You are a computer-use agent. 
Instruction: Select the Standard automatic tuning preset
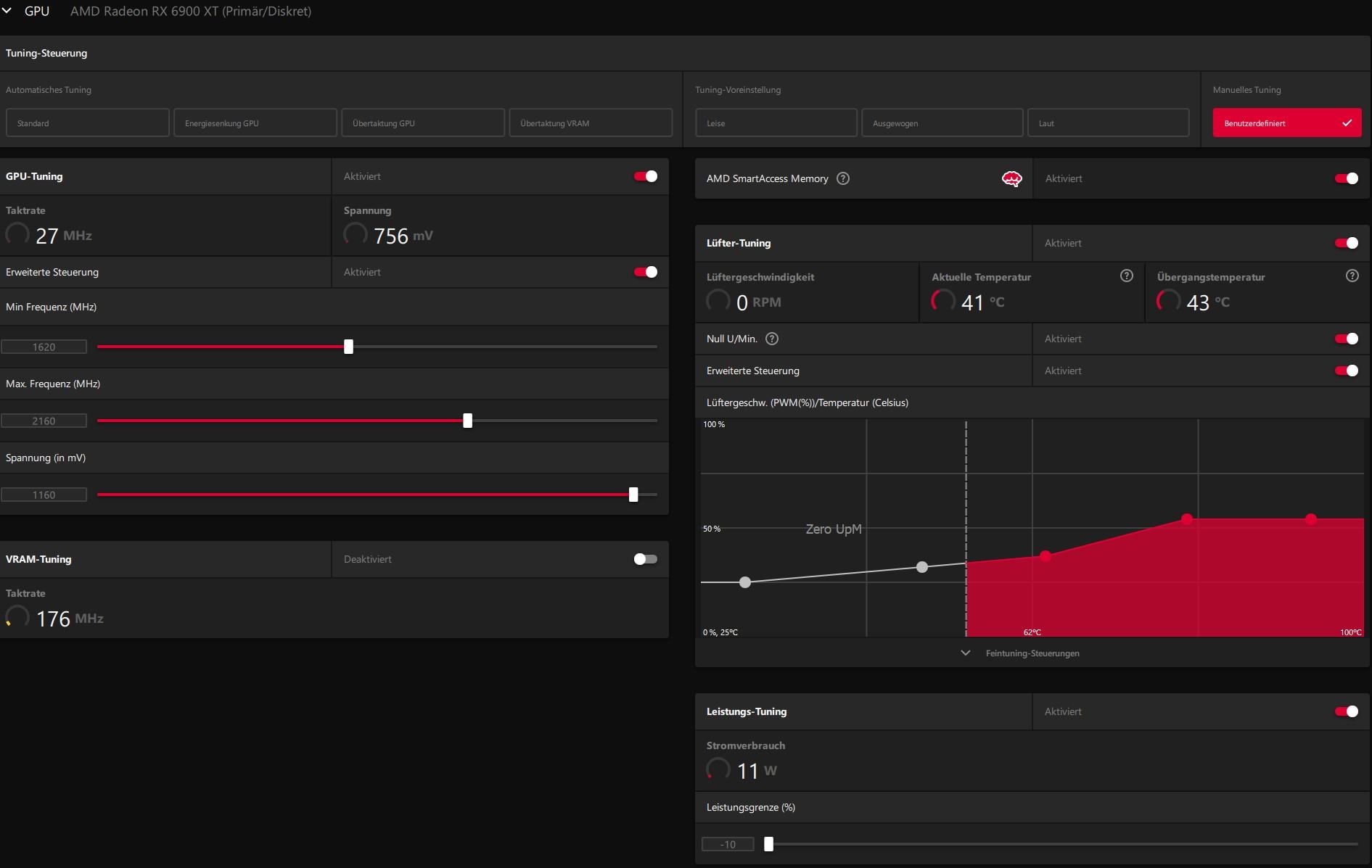pyautogui.click(x=87, y=123)
